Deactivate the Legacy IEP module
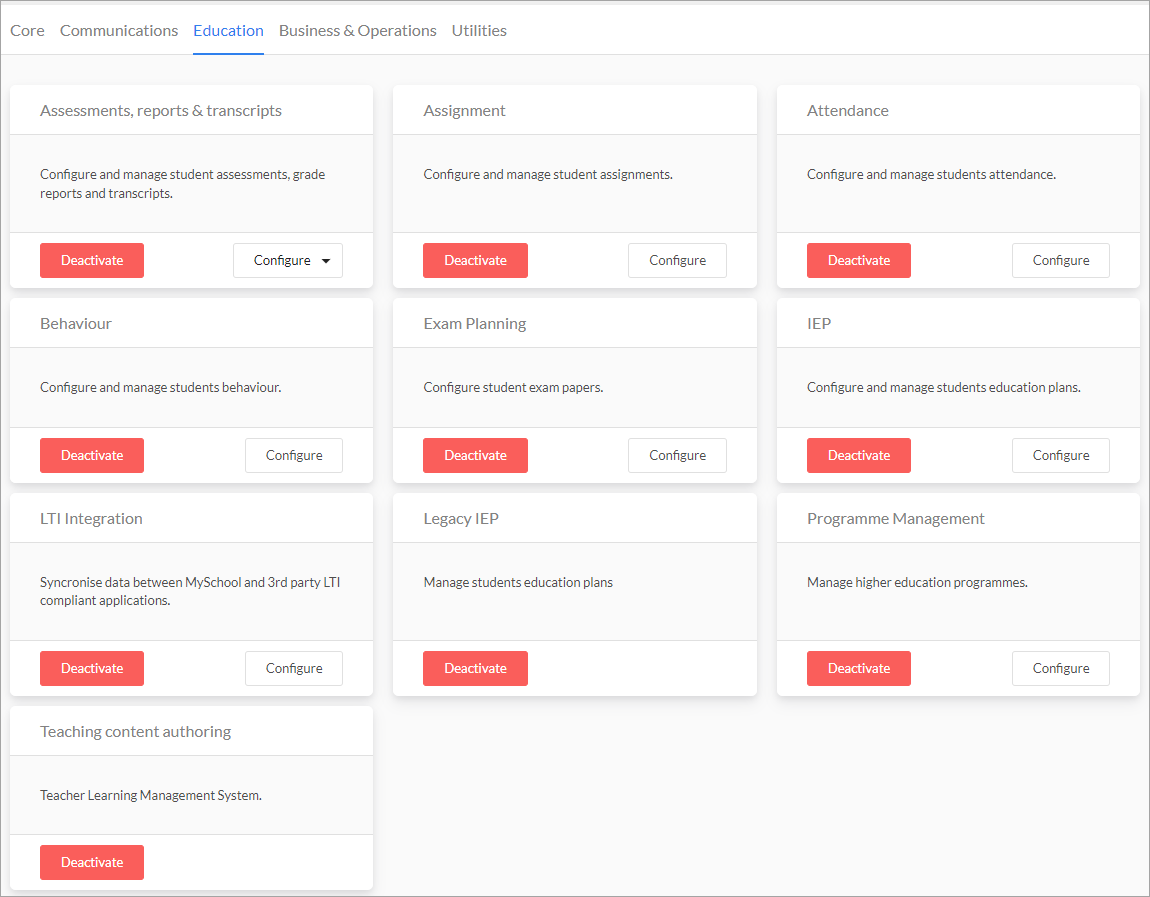The height and width of the screenshot is (897, 1150). pyautogui.click(x=475, y=668)
